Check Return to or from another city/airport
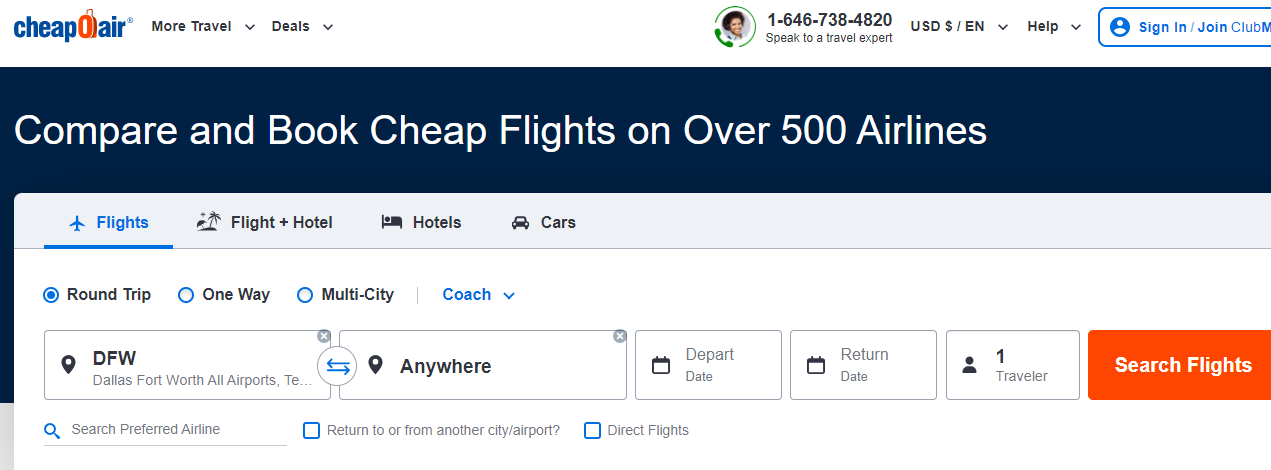 [311, 430]
